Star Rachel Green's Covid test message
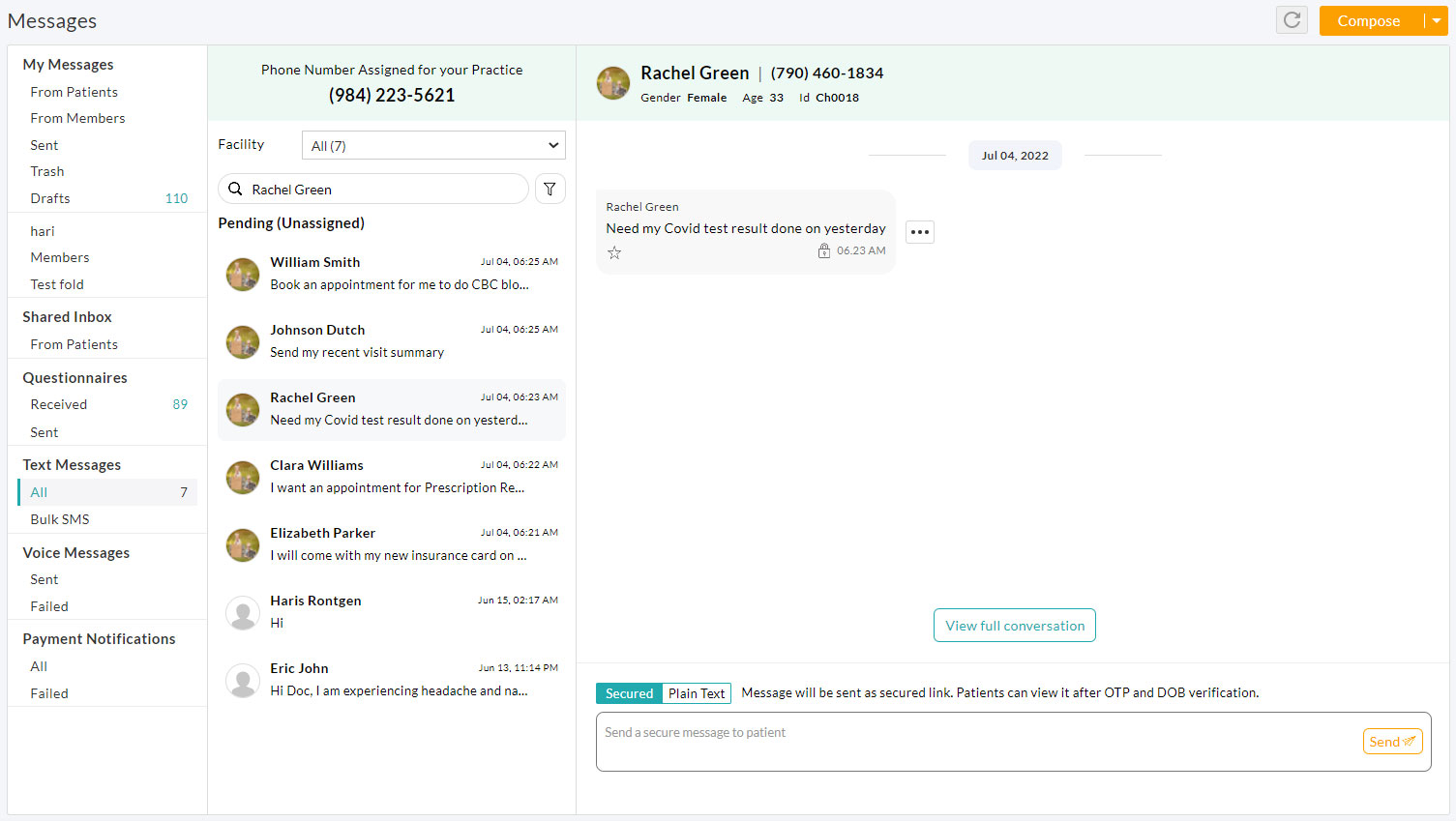Viewport: 1456px width, 821px height. click(x=614, y=252)
